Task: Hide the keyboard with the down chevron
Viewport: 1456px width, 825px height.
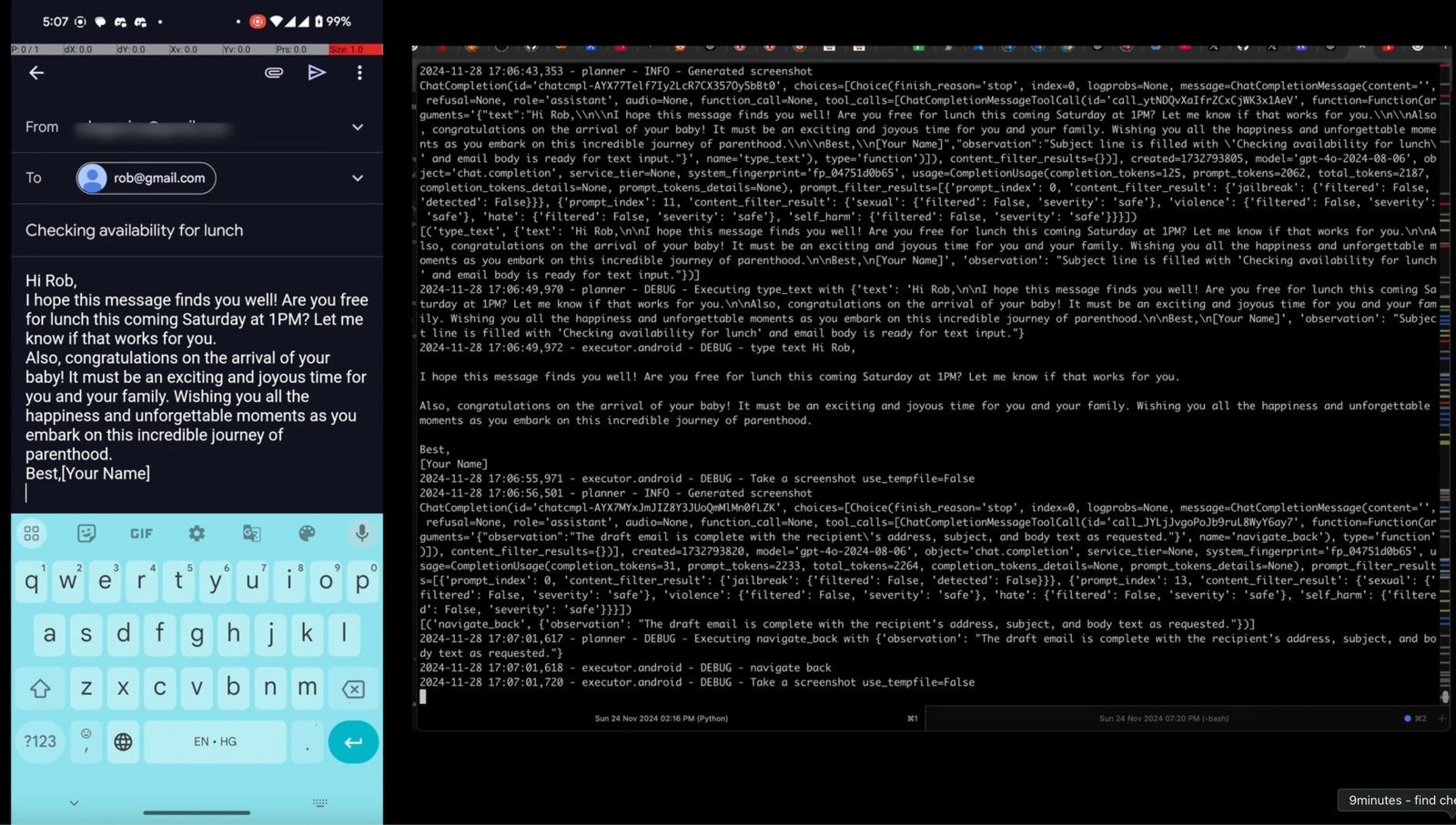Action: tap(74, 803)
